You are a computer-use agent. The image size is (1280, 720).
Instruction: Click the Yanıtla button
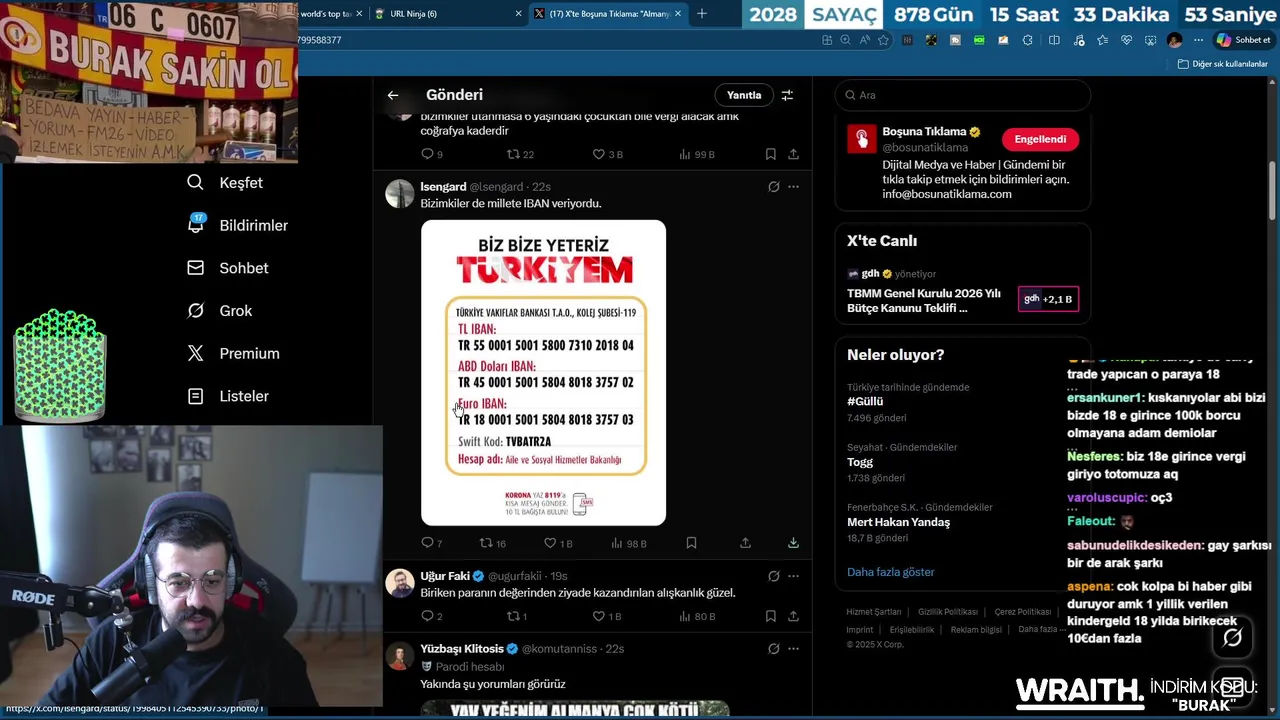(x=744, y=95)
